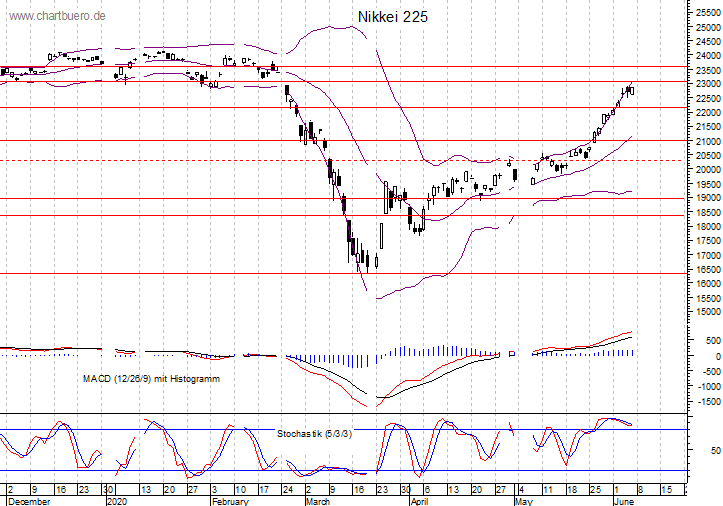Select the 25500 price axis label
723x506 pixels.
pyautogui.click(x=708, y=13)
